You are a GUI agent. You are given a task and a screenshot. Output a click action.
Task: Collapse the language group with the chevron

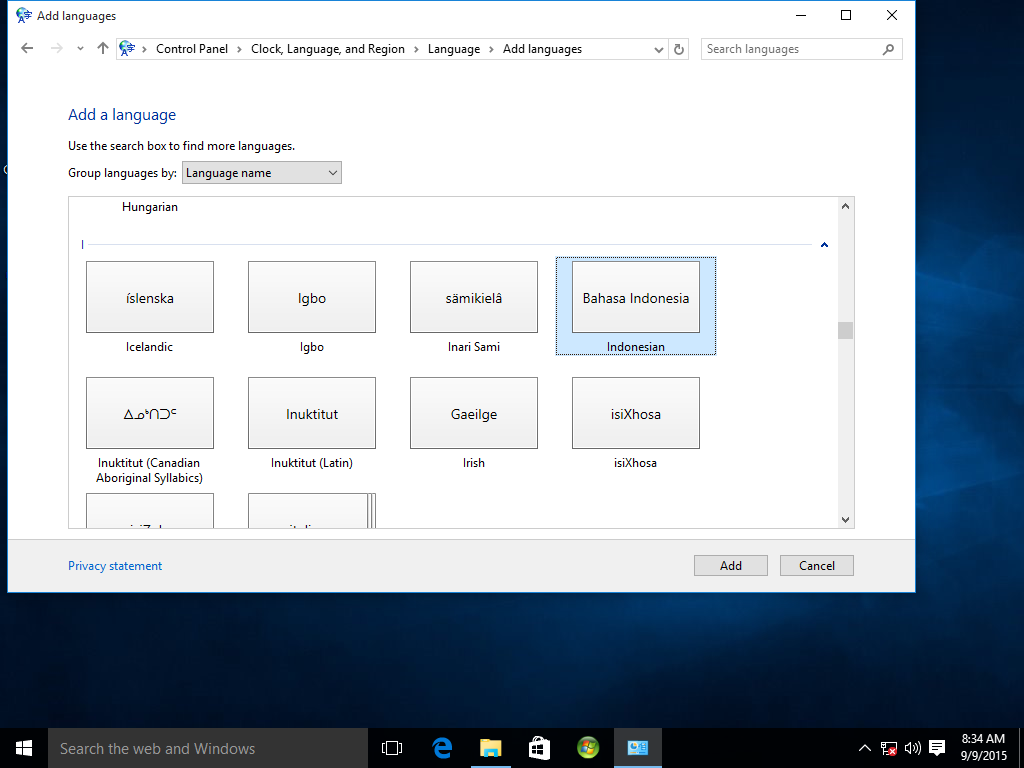point(823,244)
